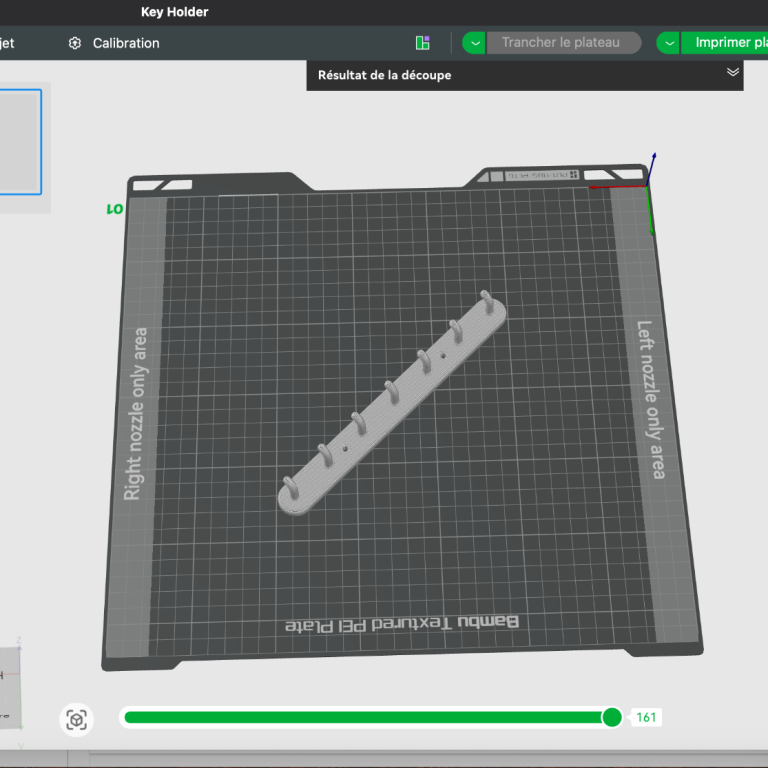The height and width of the screenshot is (768, 768).
Task: Click the Left nozzle only area strip
Action: tap(650, 398)
